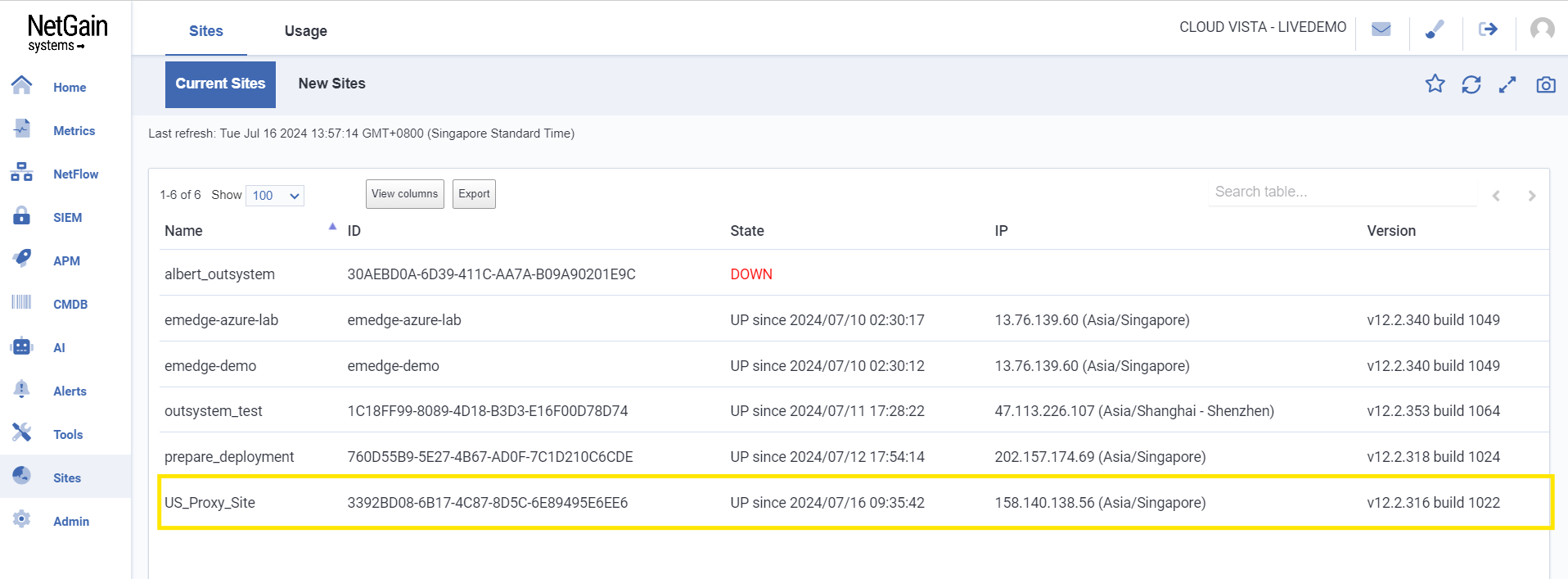Open the SIEM menu item

coord(68,218)
